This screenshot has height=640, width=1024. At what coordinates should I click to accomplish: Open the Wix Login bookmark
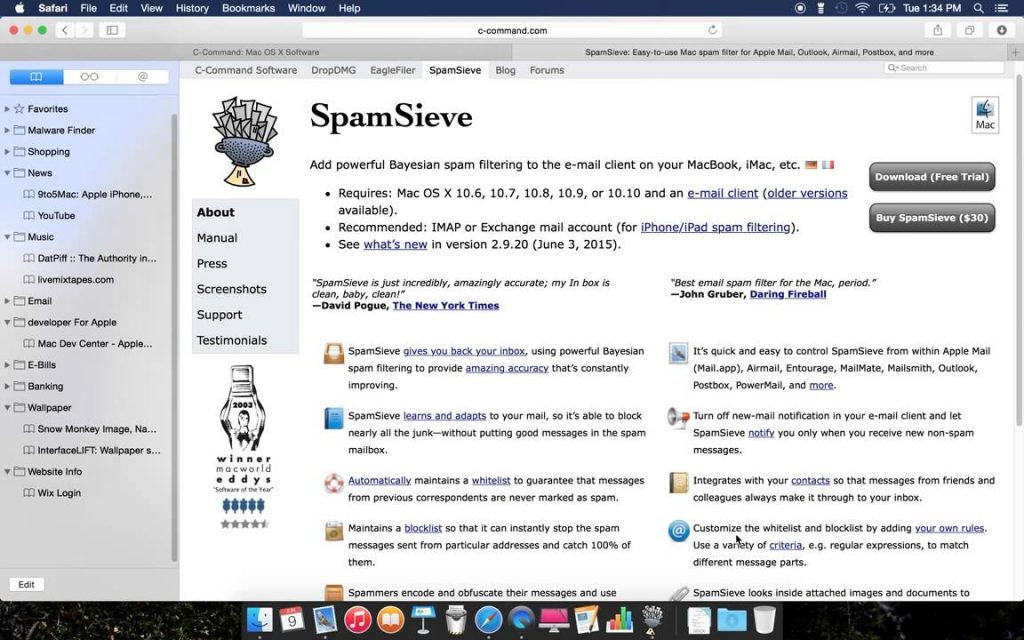tap(59, 493)
